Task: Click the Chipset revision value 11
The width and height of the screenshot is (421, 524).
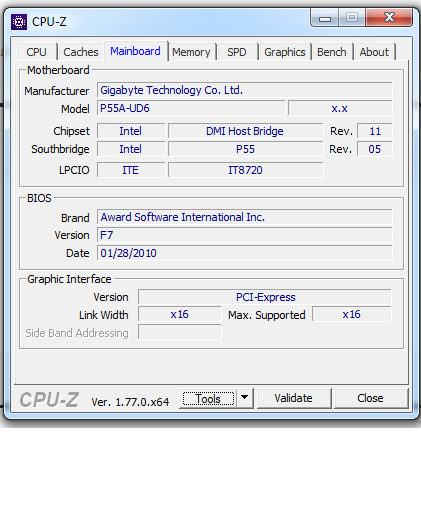Action: [x=375, y=131]
